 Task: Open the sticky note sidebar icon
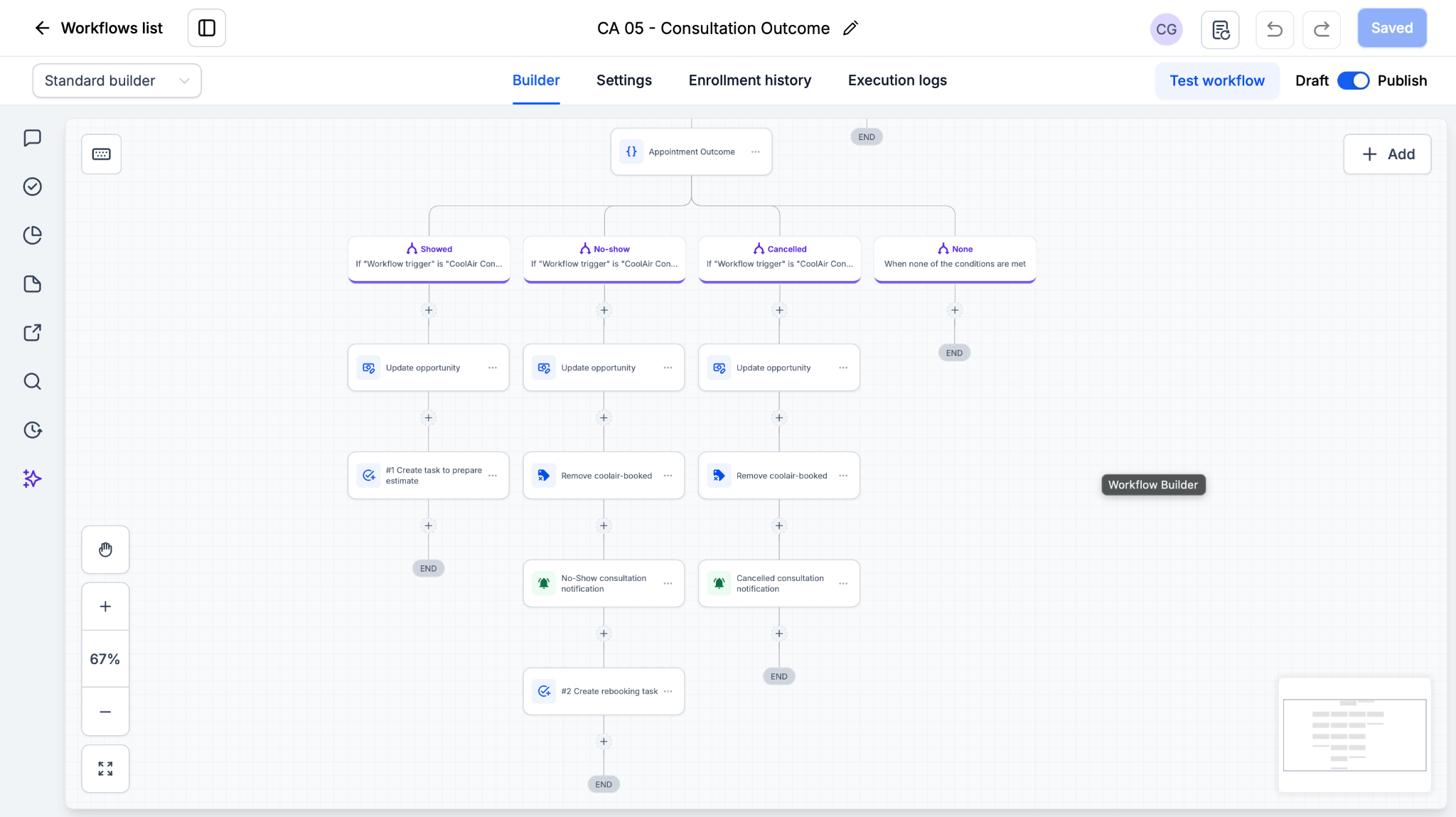click(33, 284)
